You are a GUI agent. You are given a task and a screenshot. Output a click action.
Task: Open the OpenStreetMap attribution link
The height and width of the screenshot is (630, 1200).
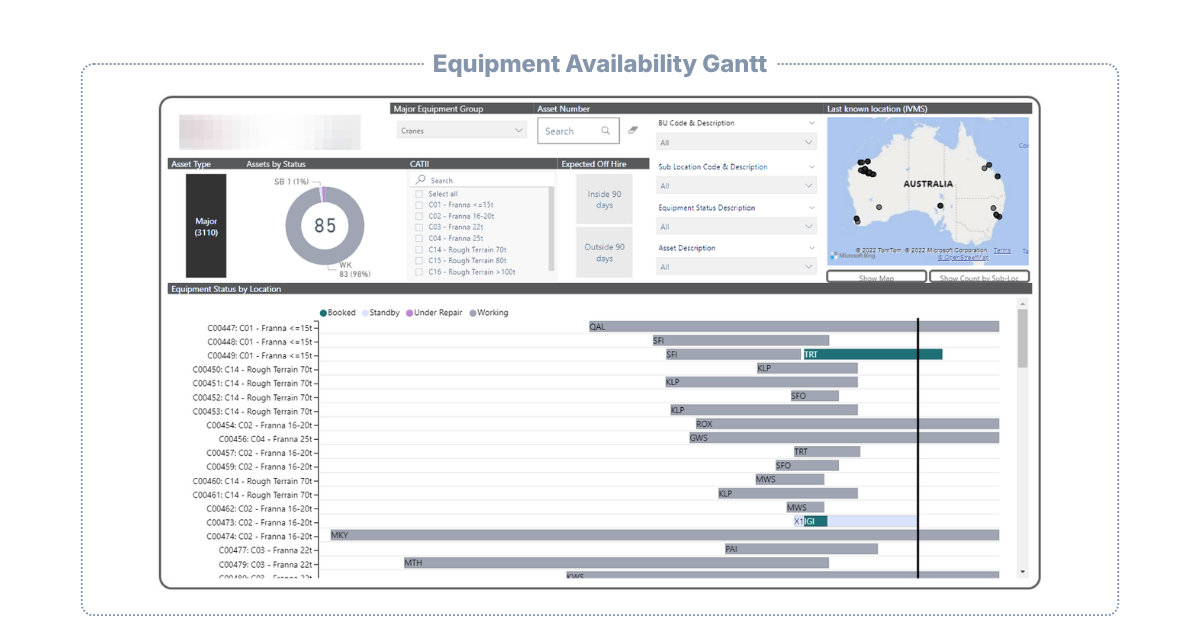tap(961, 257)
